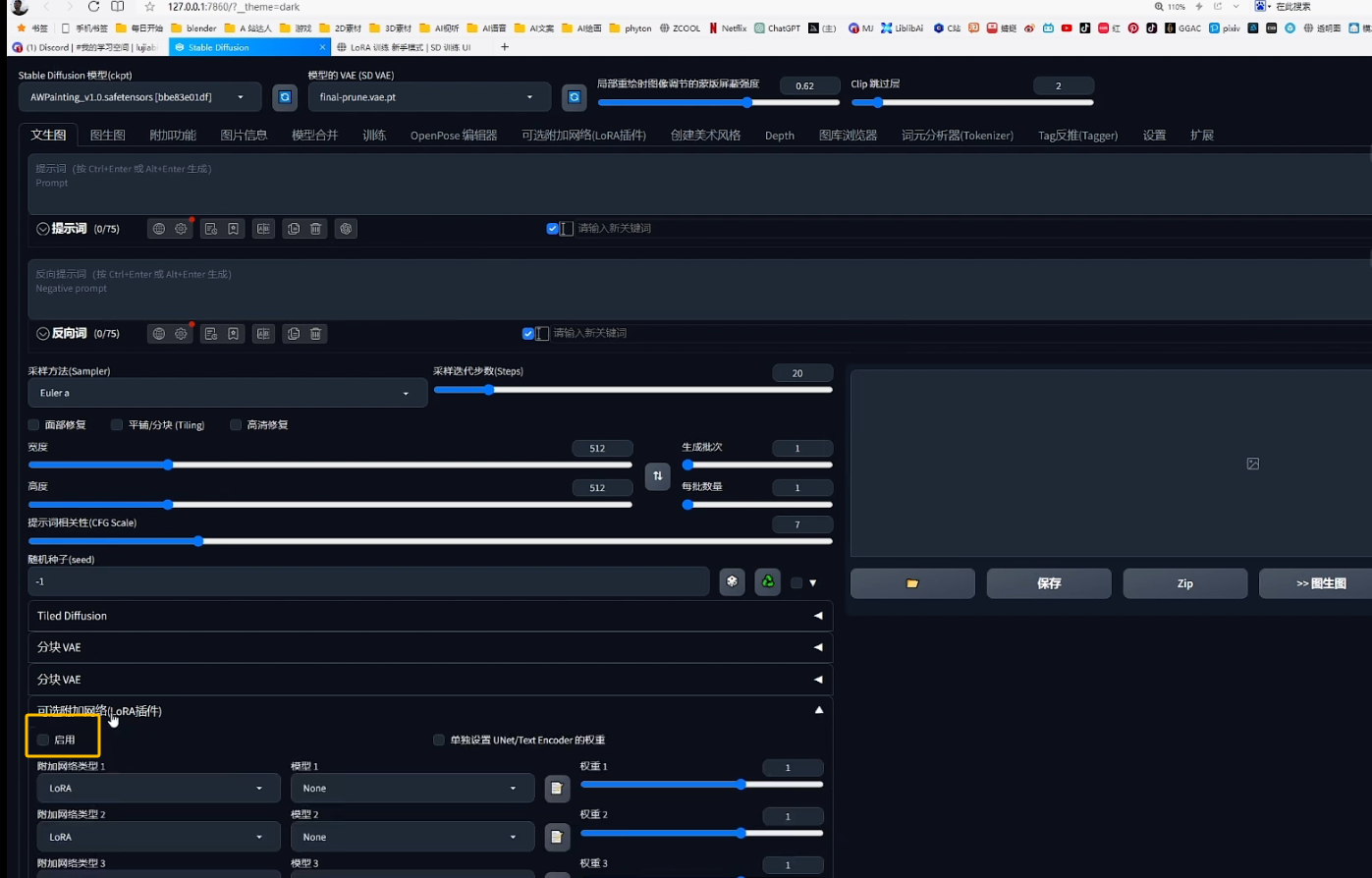
Task: Click the Zip button
Action: click(x=1185, y=583)
